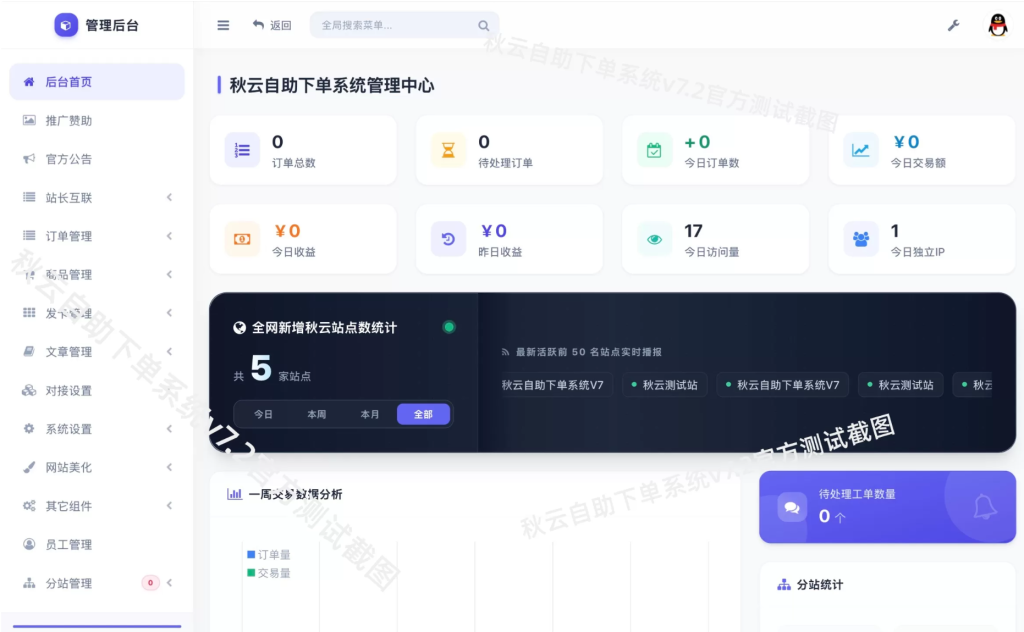
Task: Open the wrench tools icon
Action: point(953,25)
